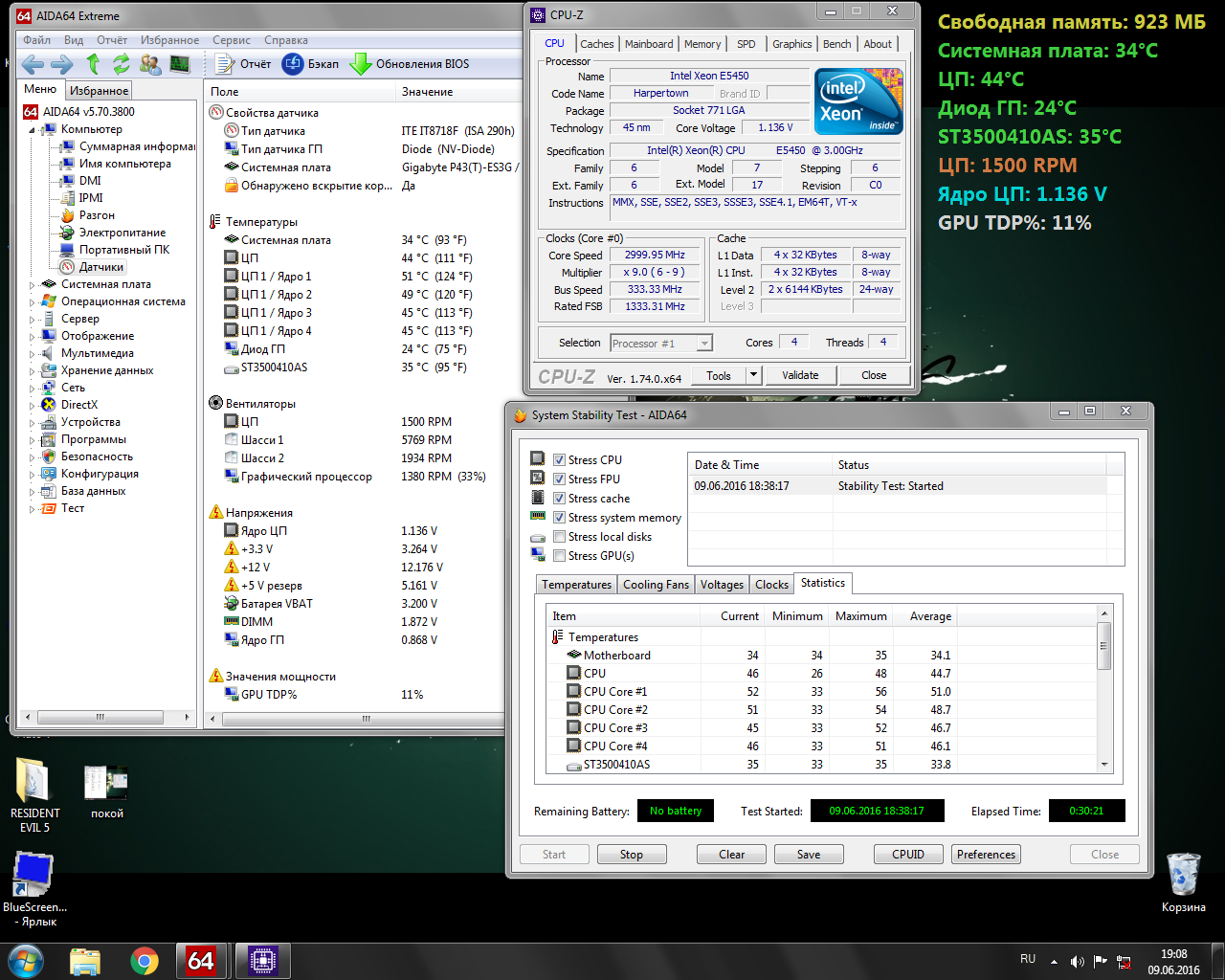This screenshot has width=1225, height=980.
Task: Expand the Мультимедиа tree node
Action: click(x=33, y=354)
